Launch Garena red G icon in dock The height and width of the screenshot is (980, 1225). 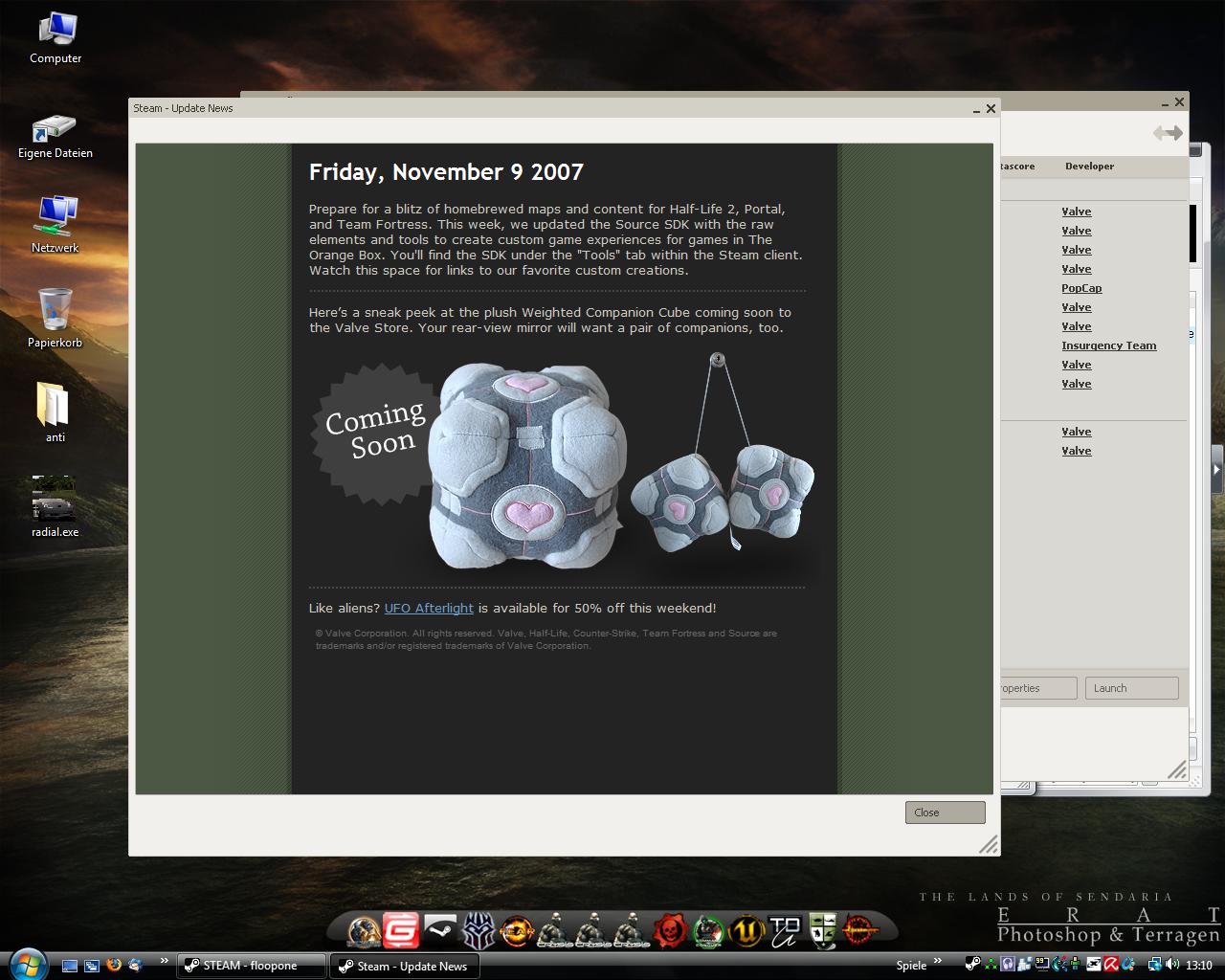[401, 929]
